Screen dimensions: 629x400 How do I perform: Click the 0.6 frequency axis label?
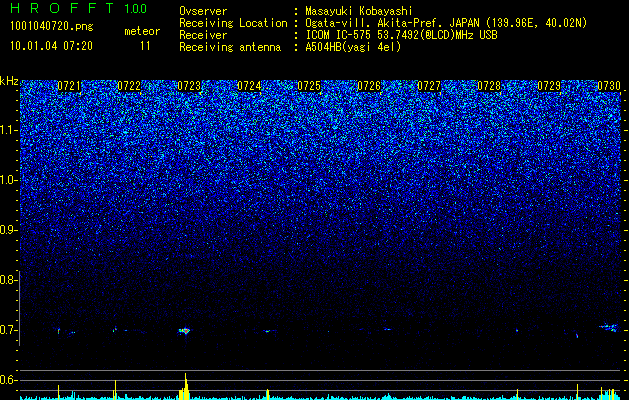tap(8, 380)
